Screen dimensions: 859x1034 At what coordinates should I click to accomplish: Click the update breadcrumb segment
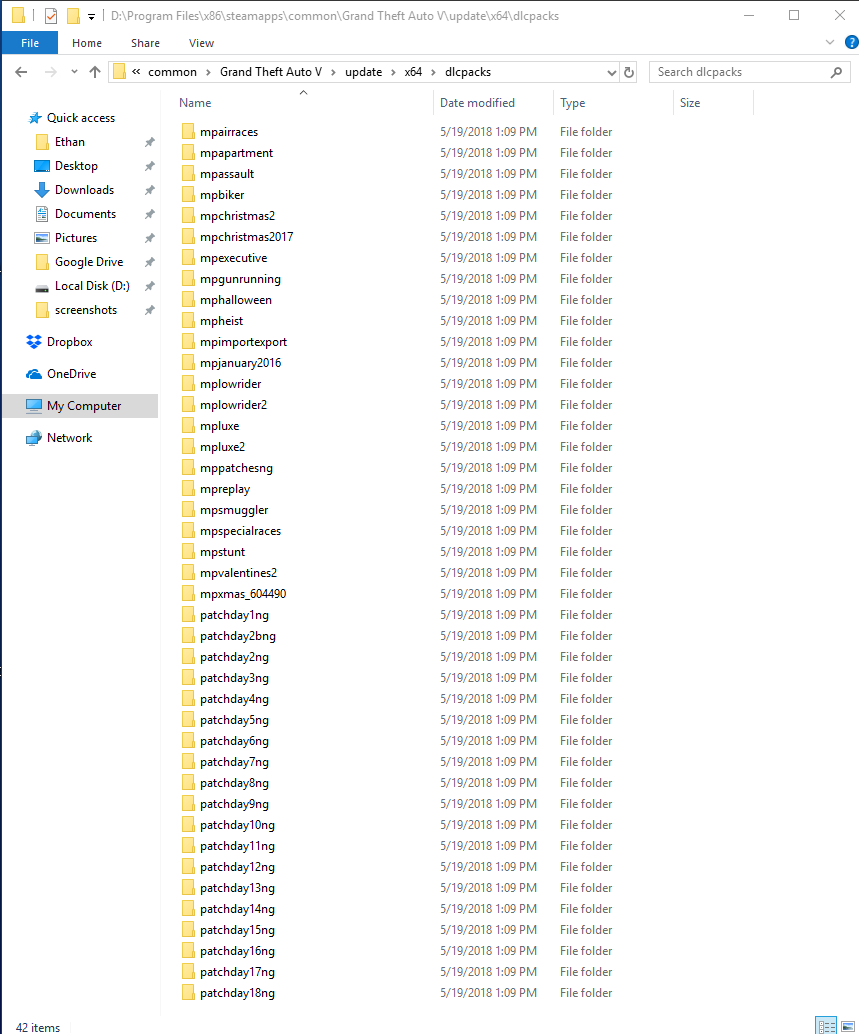point(363,72)
